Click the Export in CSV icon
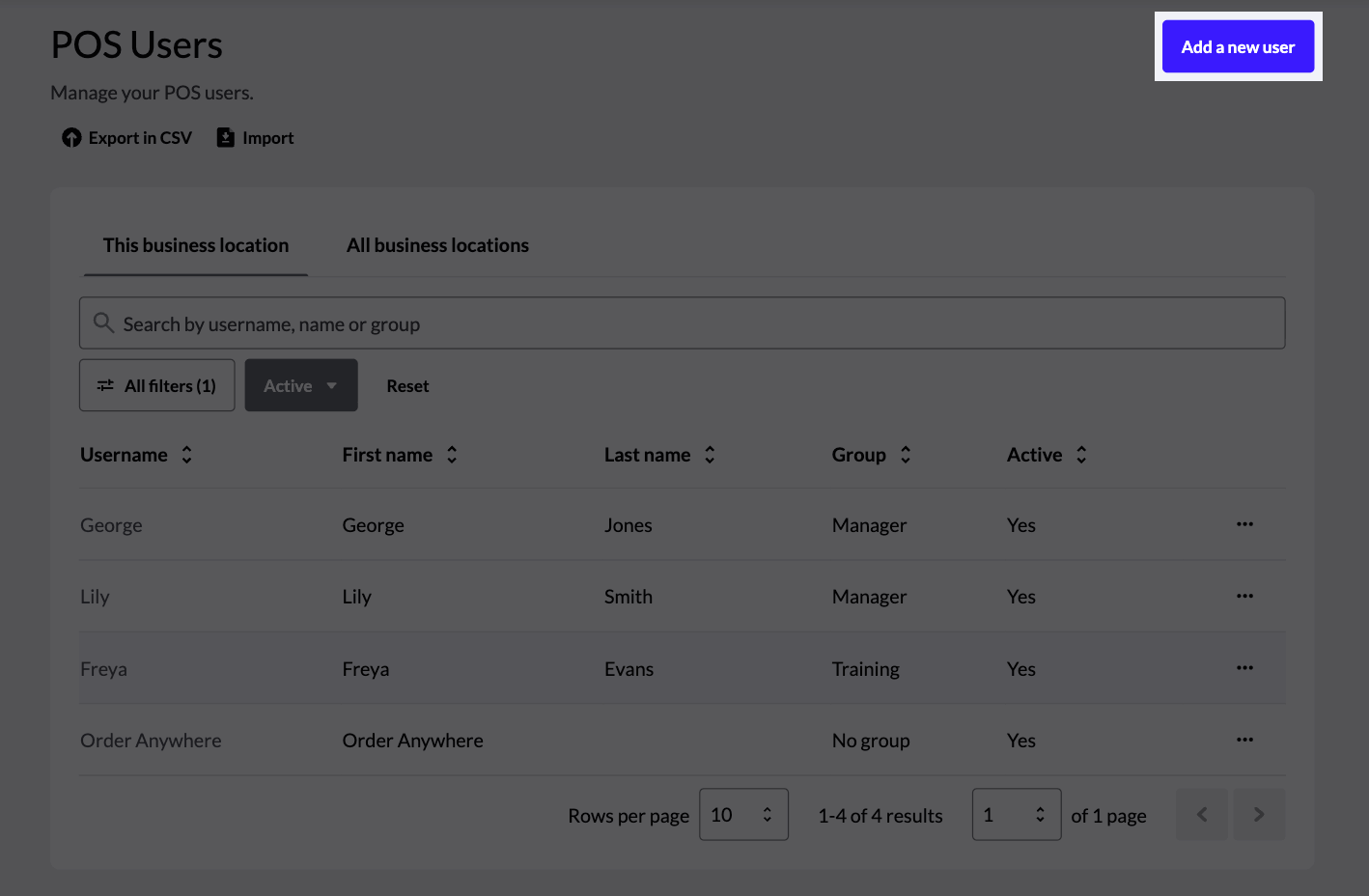The width and height of the screenshot is (1369, 896). tap(71, 138)
